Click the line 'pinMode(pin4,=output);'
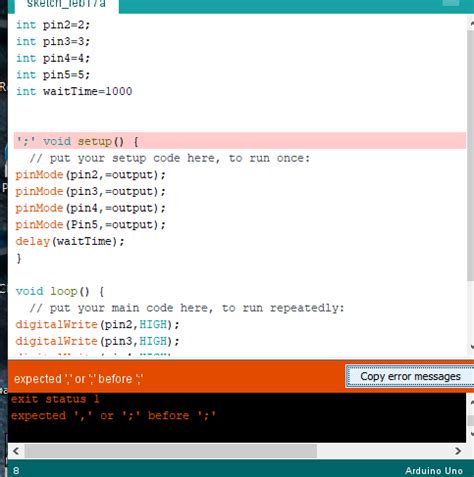474x477 pixels. tap(90, 208)
